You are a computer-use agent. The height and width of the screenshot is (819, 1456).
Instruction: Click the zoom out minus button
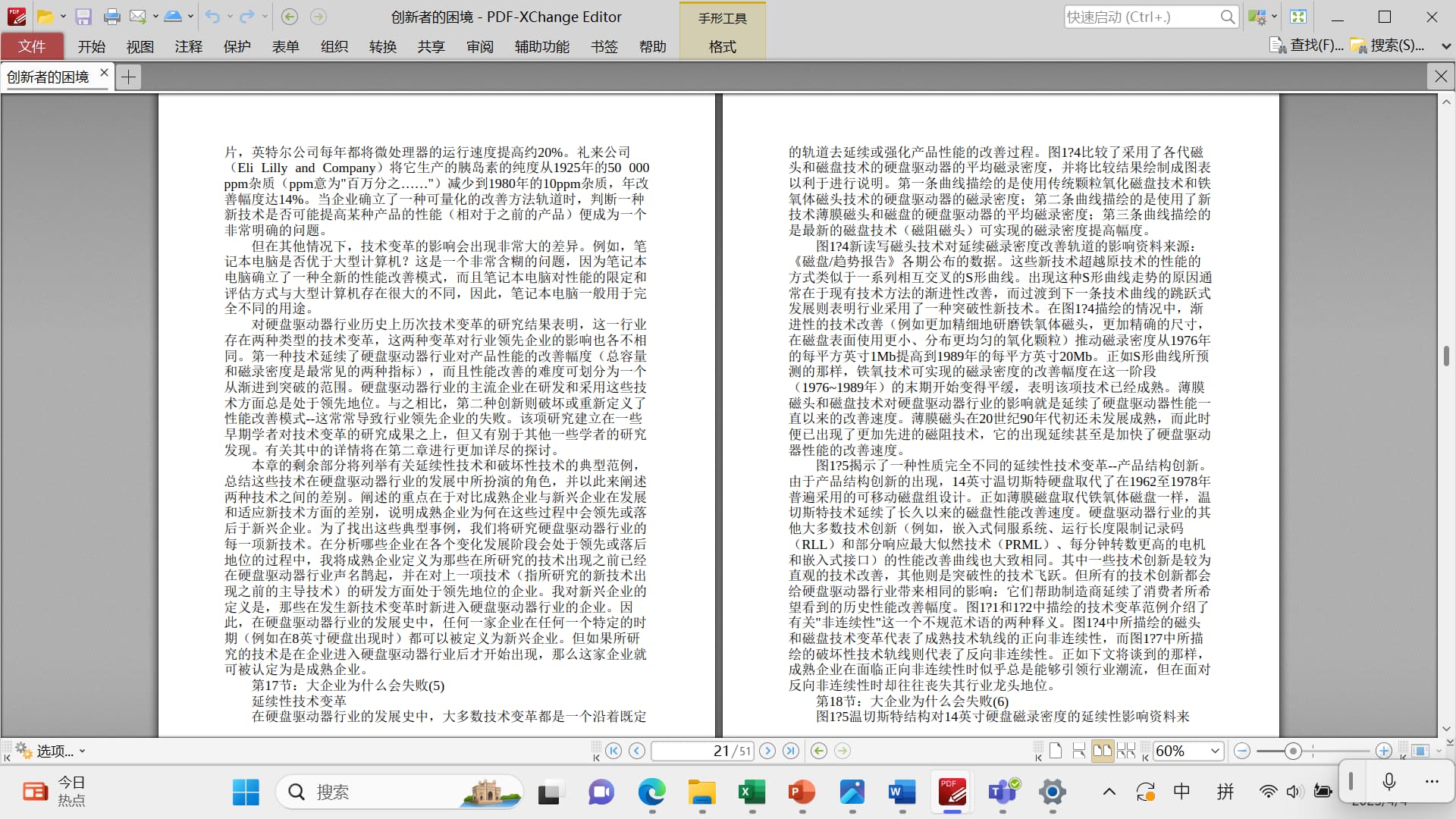[1242, 751]
